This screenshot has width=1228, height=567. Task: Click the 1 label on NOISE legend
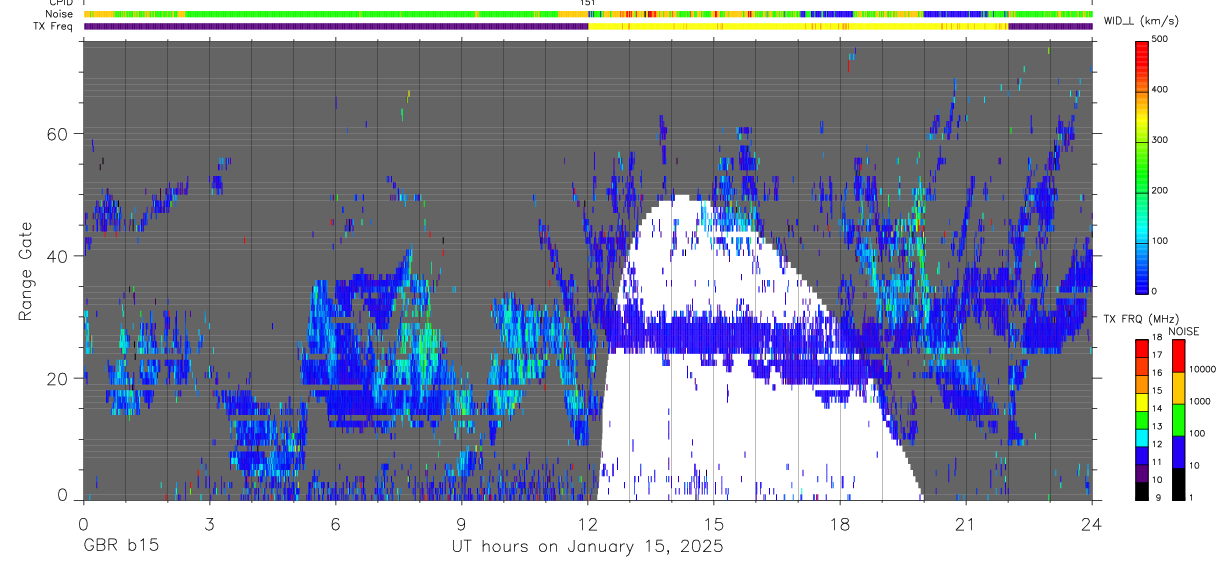point(1191,497)
